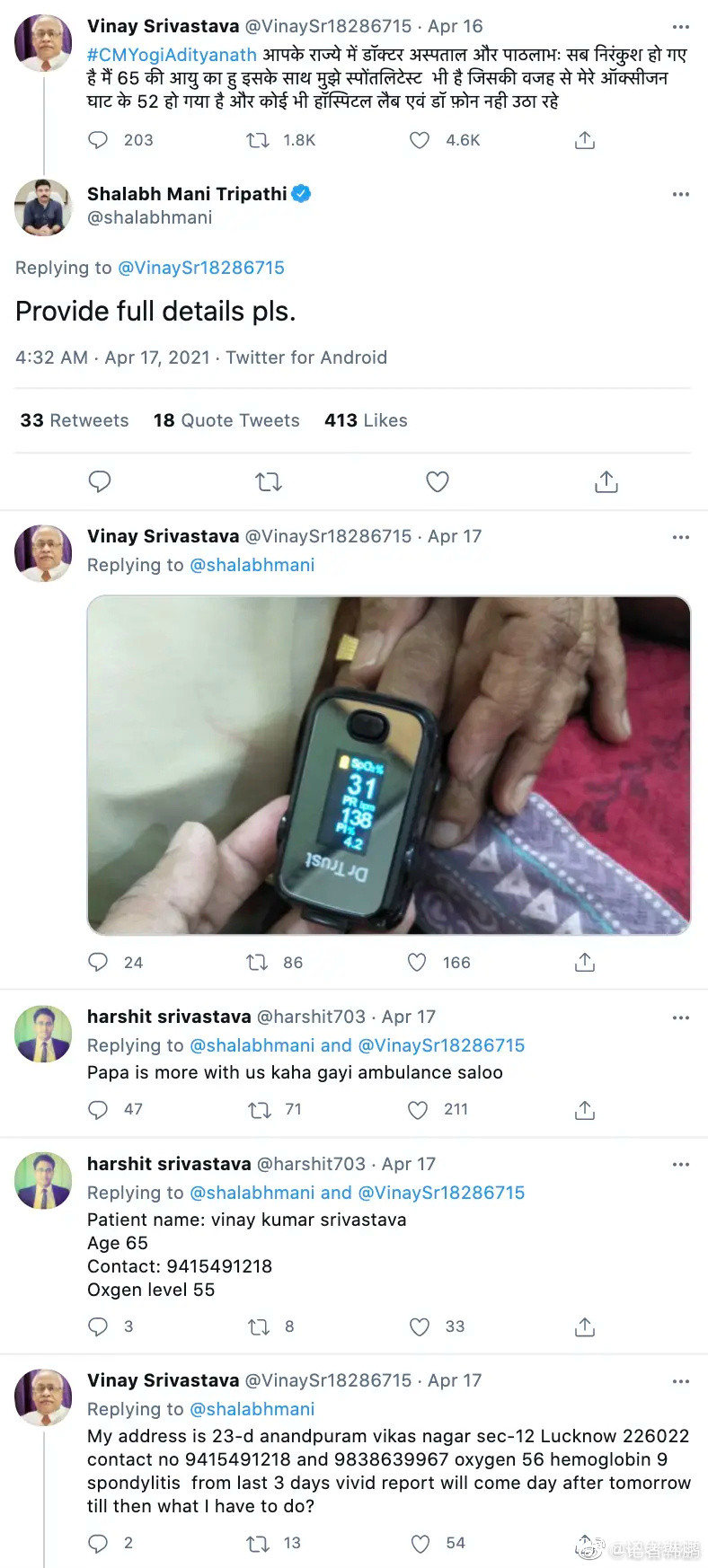The width and height of the screenshot is (708, 1568).
Task: Retweet the tweet with 1.8K retweets
Action: tap(258, 140)
